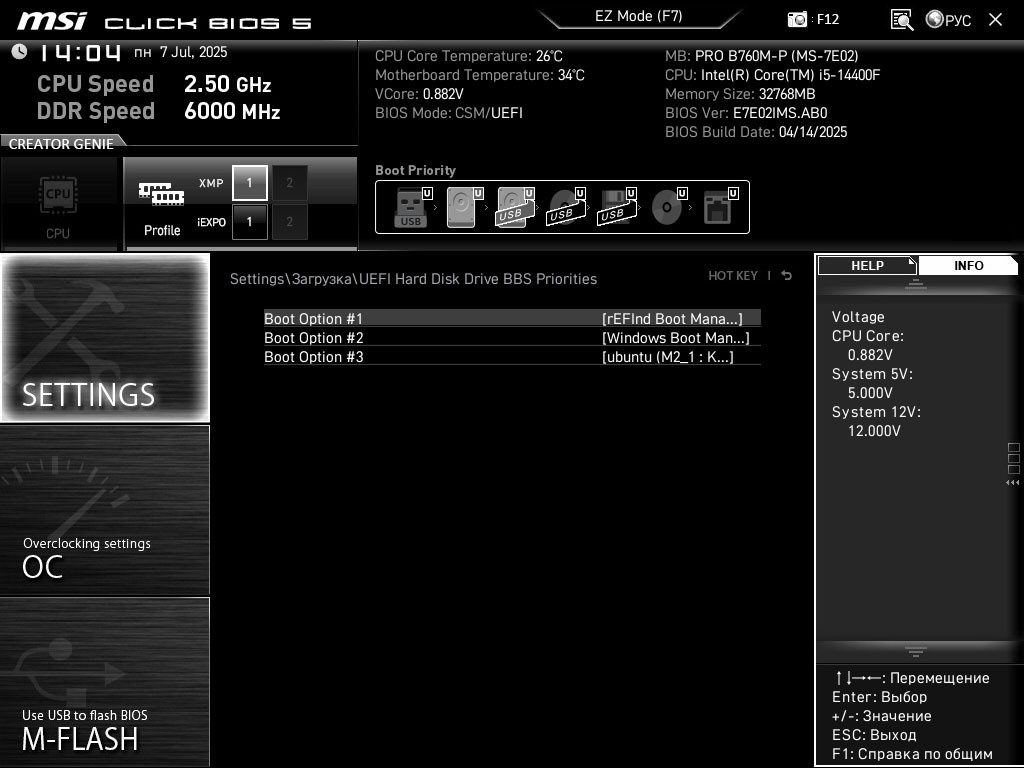Enable XMP profile 2
The image size is (1024, 768).
pyautogui.click(x=289, y=183)
